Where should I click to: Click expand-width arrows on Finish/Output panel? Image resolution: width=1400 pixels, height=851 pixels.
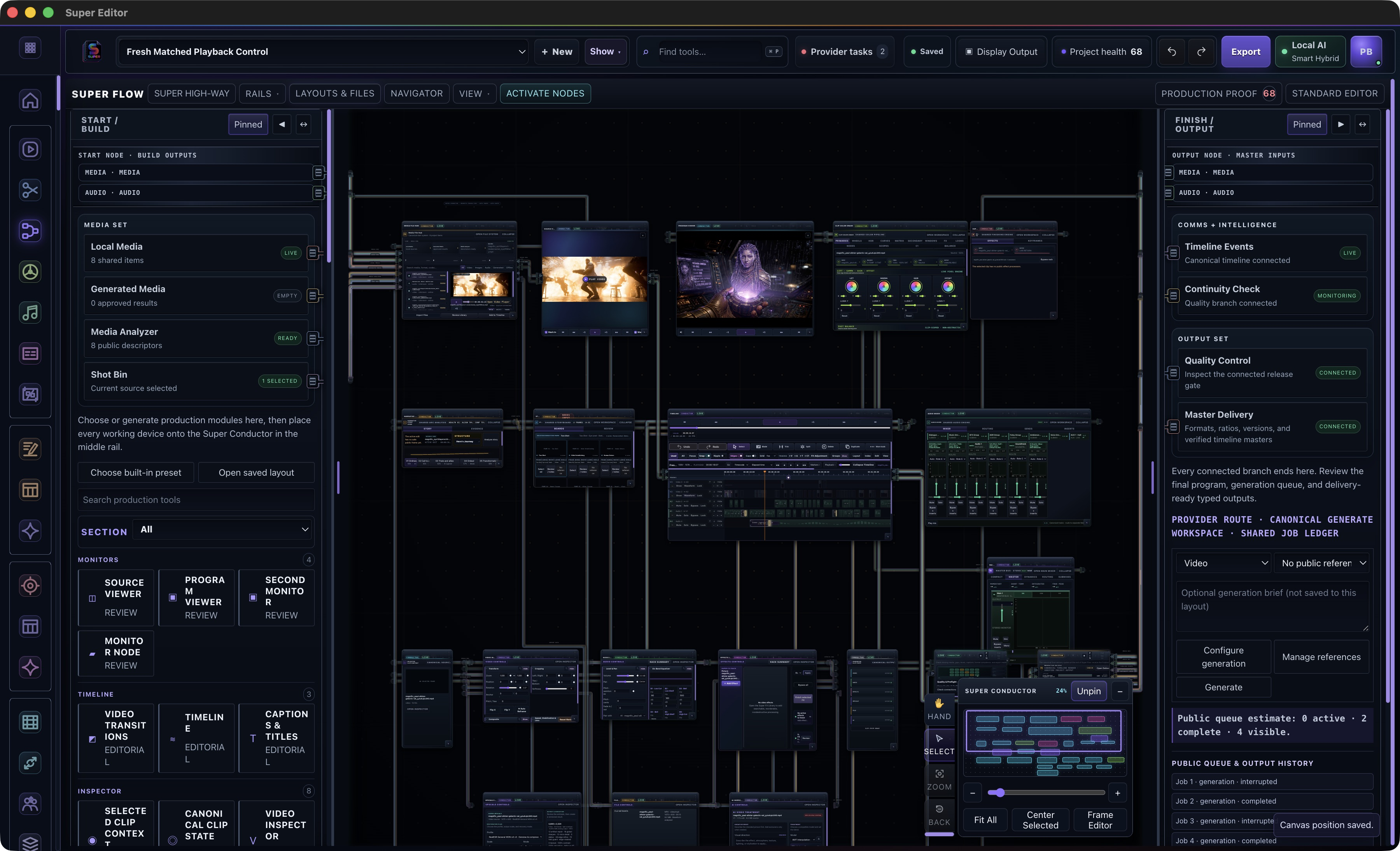pos(1363,124)
